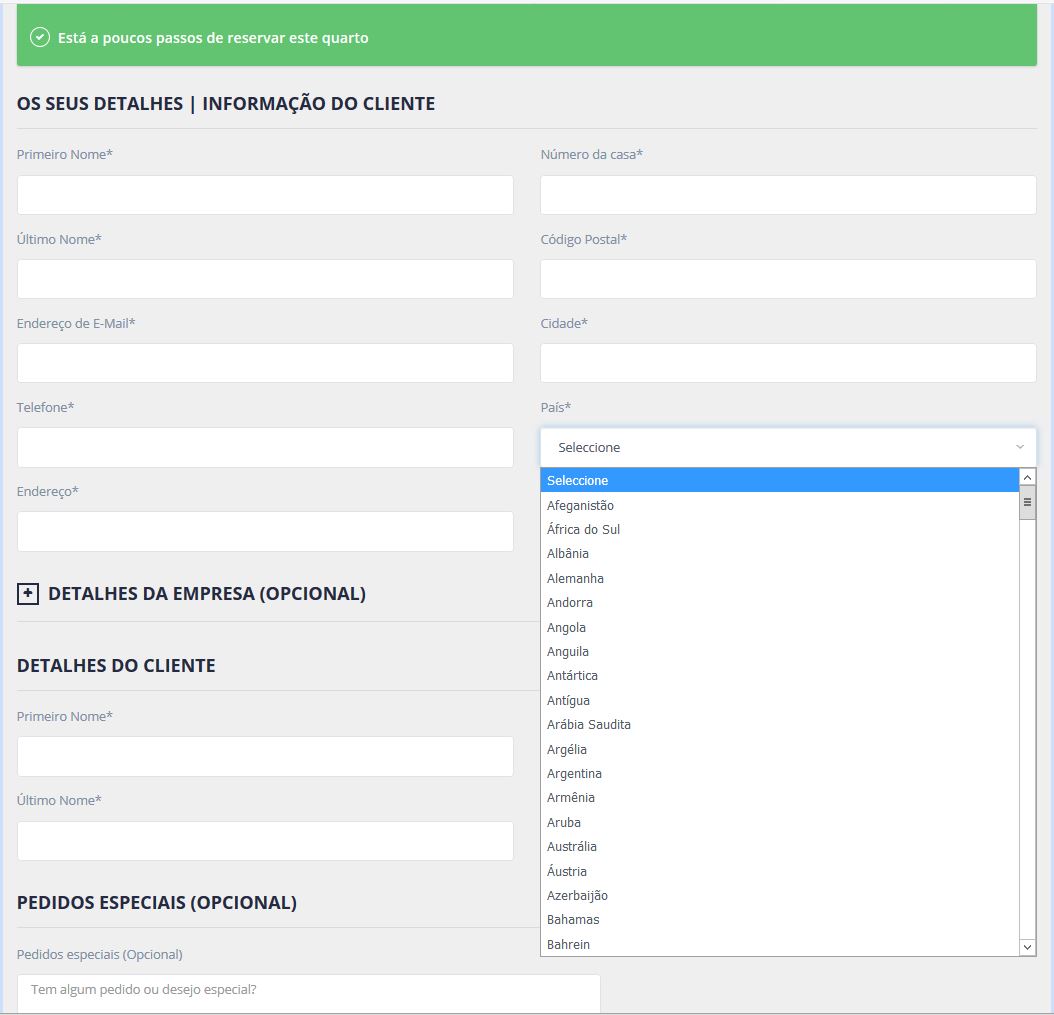Image resolution: width=1054 pixels, height=1015 pixels.
Task: Click the country list scrollbar thumb
Action: [x=1028, y=505]
